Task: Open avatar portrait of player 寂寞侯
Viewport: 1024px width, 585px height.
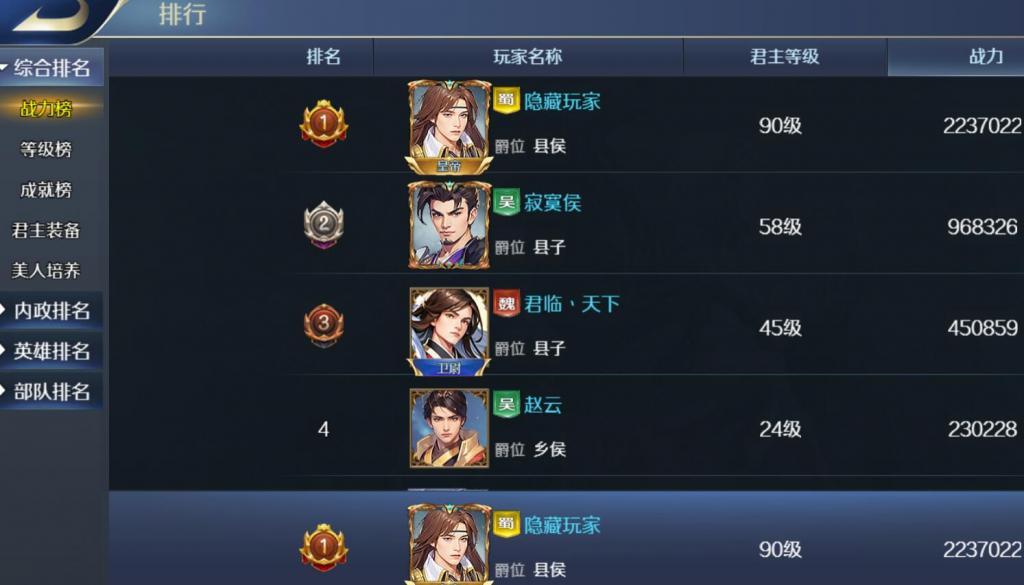Action: [x=449, y=225]
